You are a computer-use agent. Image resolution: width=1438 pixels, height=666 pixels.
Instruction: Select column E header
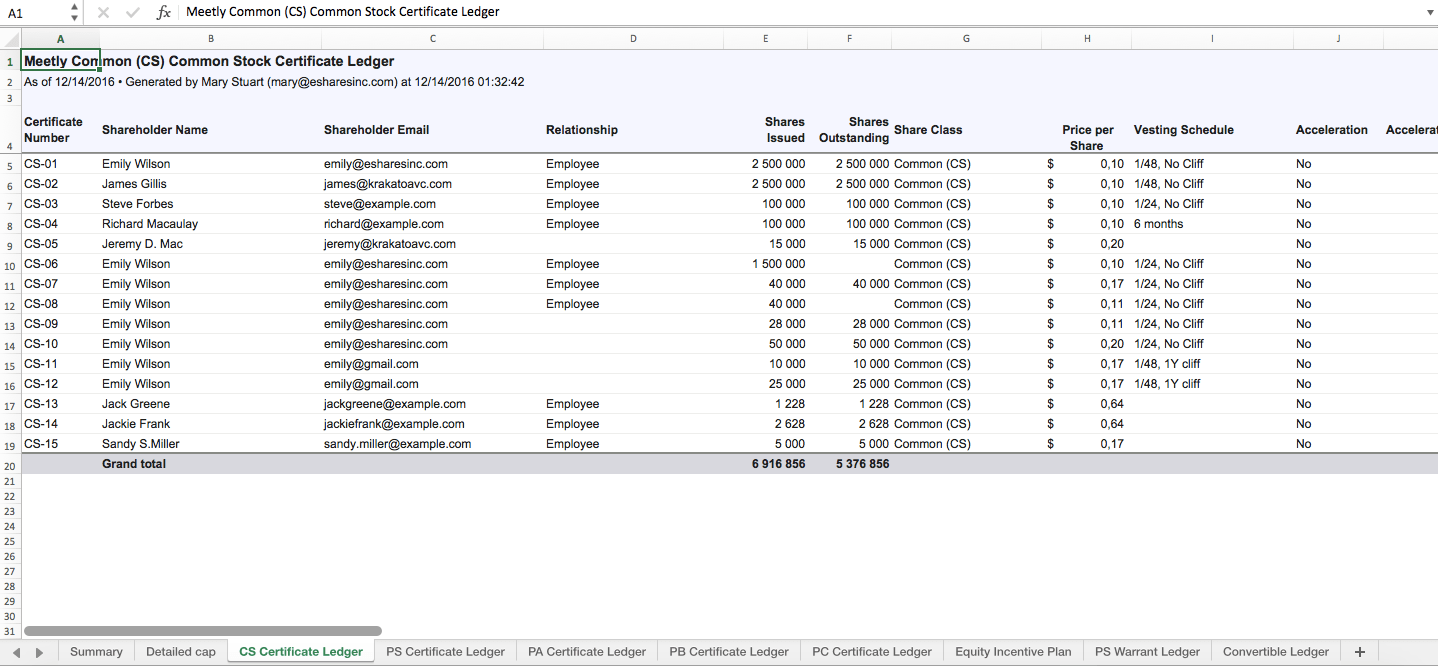tap(766, 39)
